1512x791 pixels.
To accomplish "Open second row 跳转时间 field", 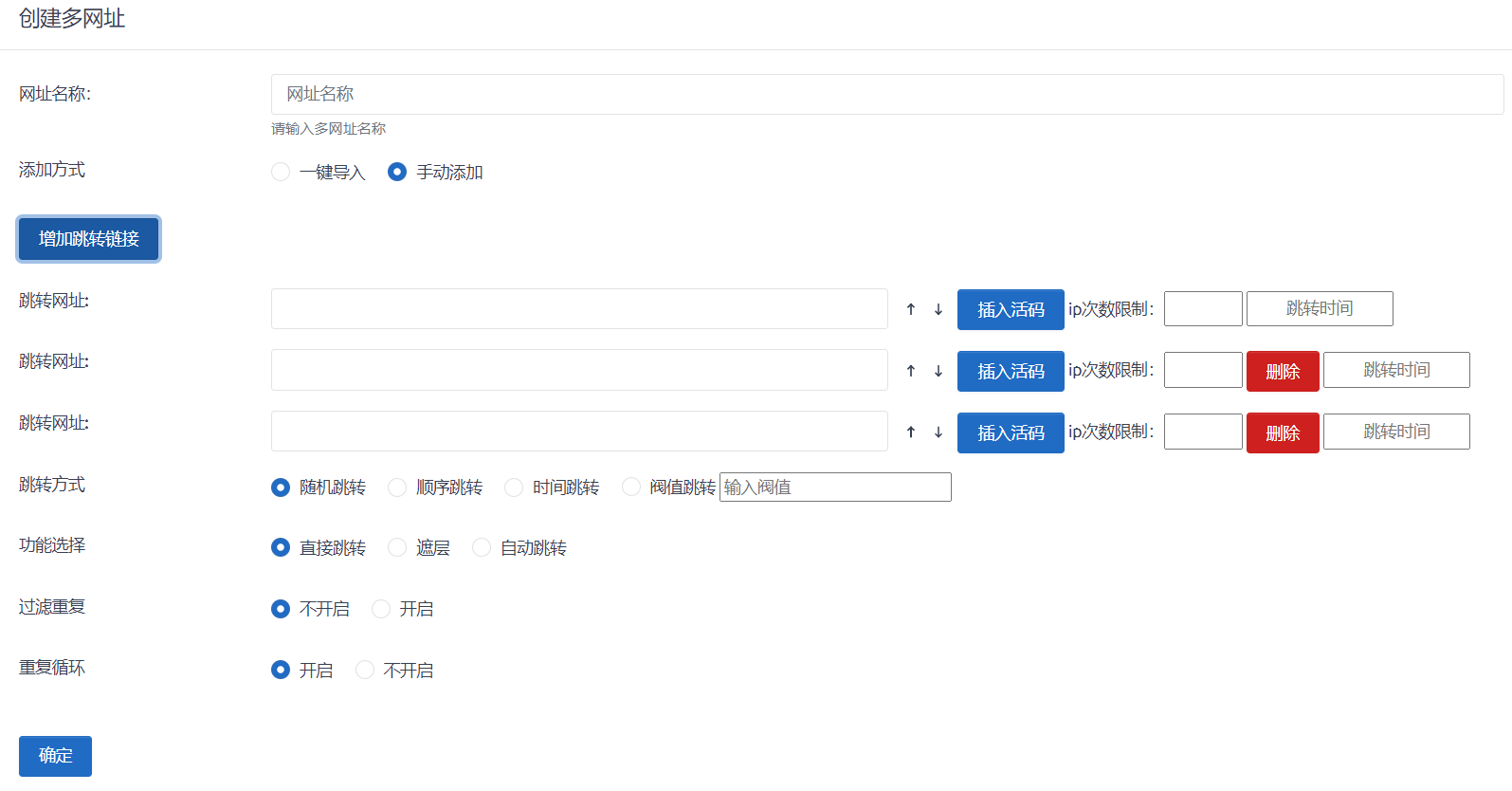I will [1396, 370].
